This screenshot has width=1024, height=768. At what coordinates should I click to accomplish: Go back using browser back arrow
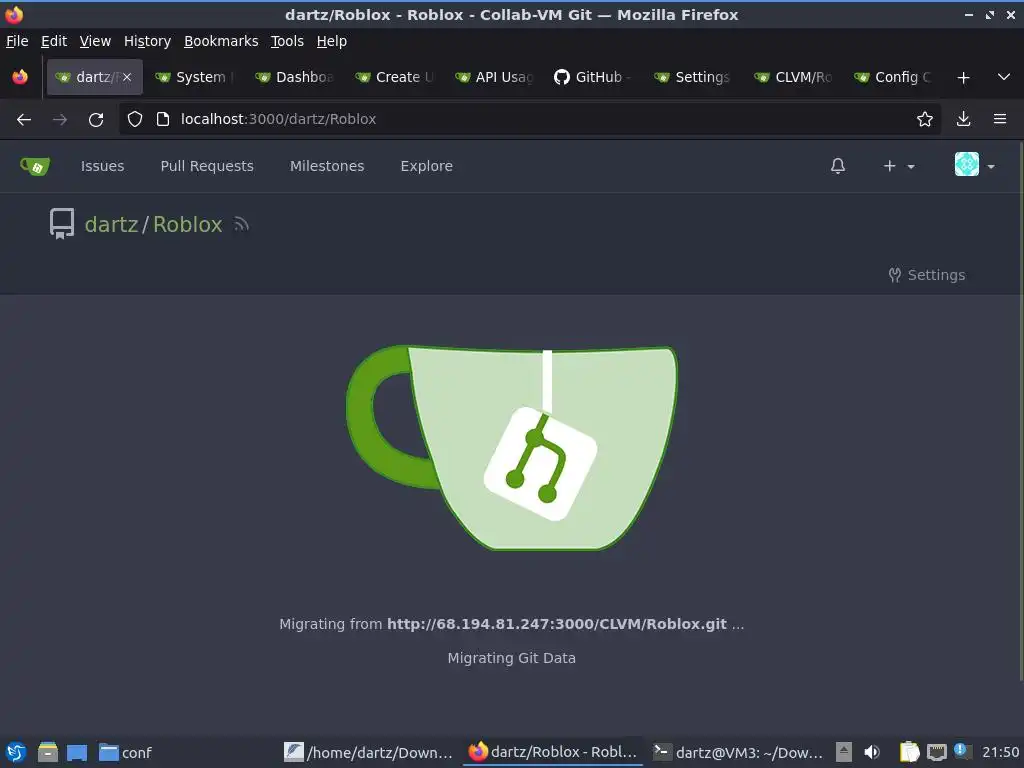24,120
